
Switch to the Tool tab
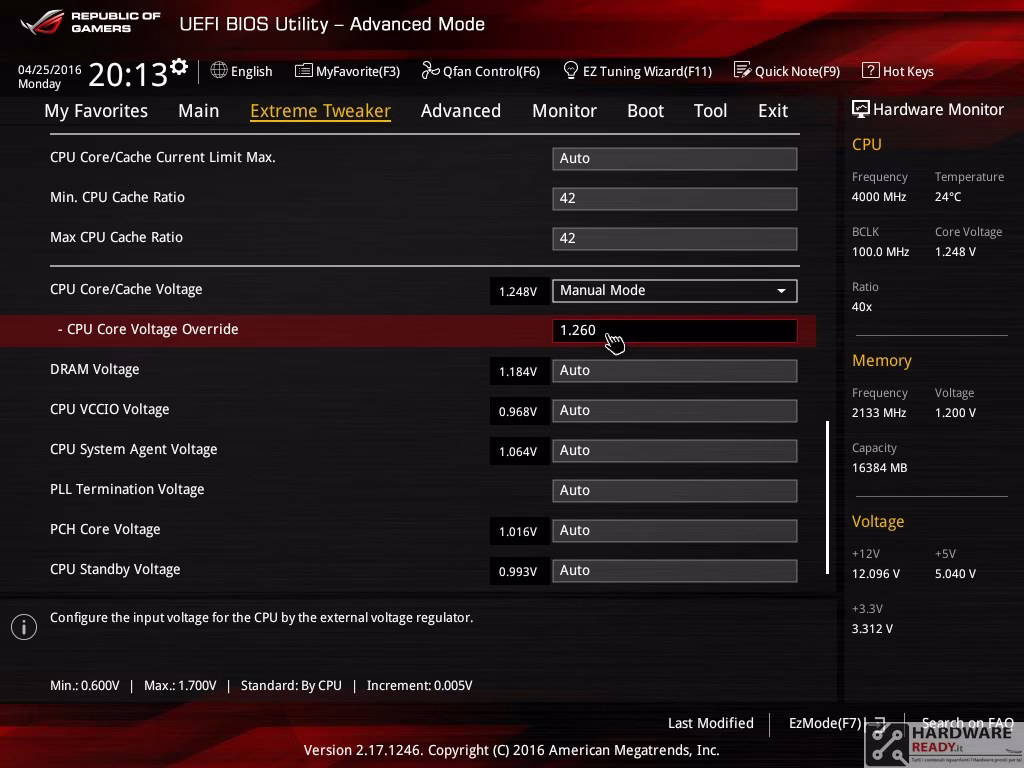[x=711, y=111]
